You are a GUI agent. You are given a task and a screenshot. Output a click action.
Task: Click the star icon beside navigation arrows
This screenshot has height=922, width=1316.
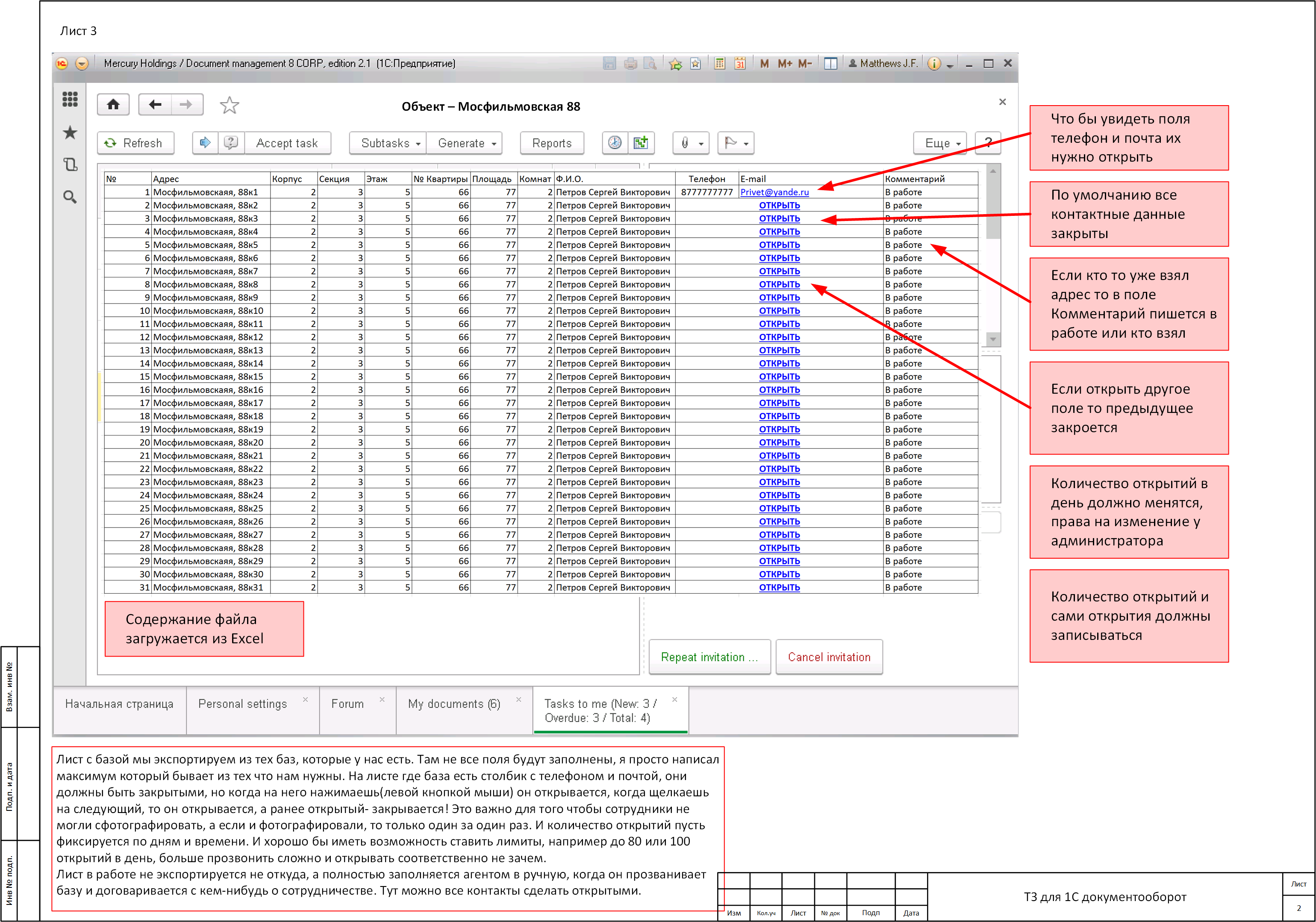point(229,105)
